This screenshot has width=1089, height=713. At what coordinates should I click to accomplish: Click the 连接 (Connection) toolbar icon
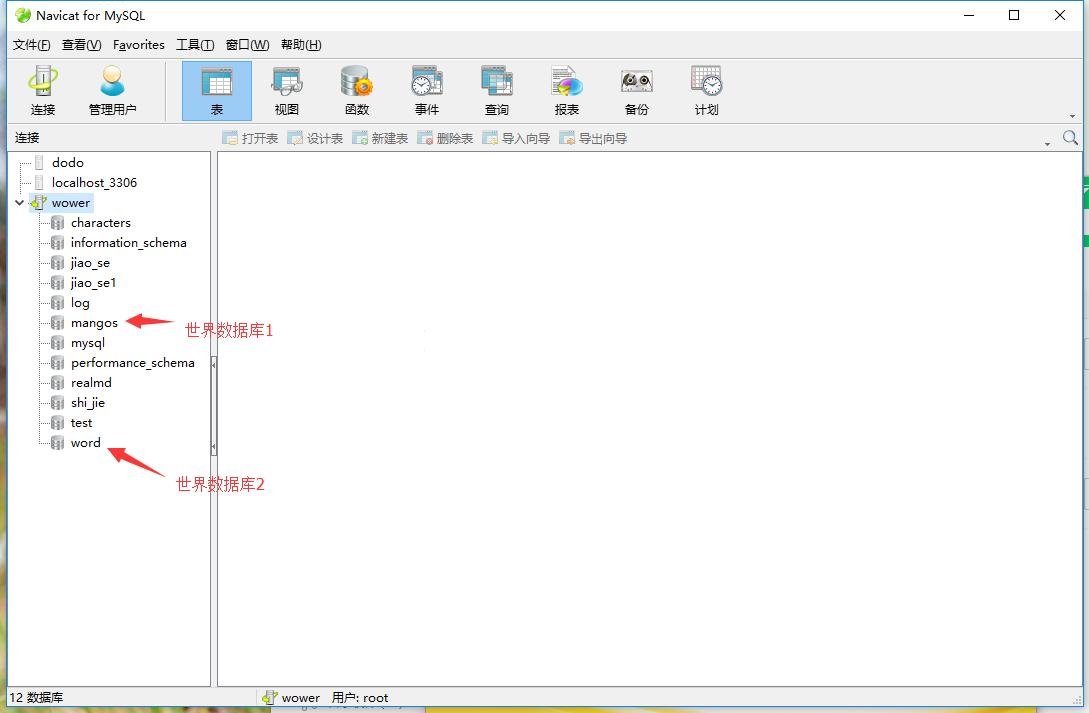point(43,90)
